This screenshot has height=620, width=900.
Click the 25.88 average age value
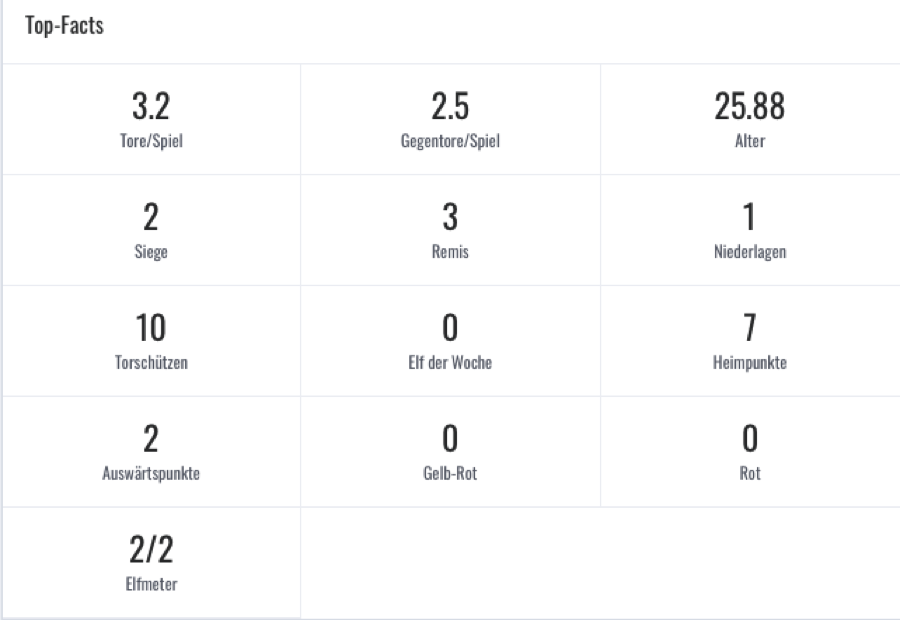[750, 106]
